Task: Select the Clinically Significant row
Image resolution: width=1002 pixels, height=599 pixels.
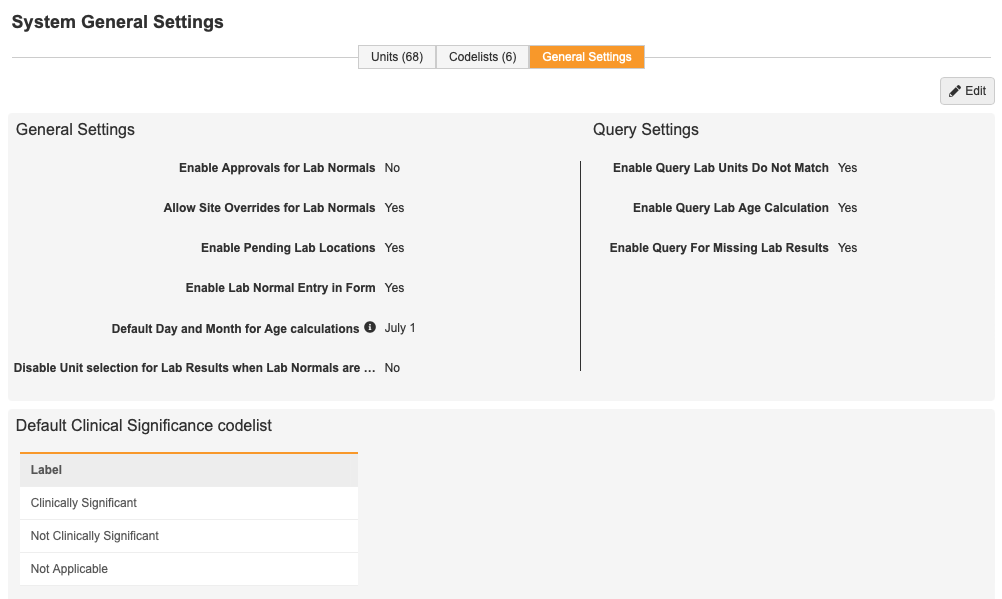Action: (x=84, y=503)
